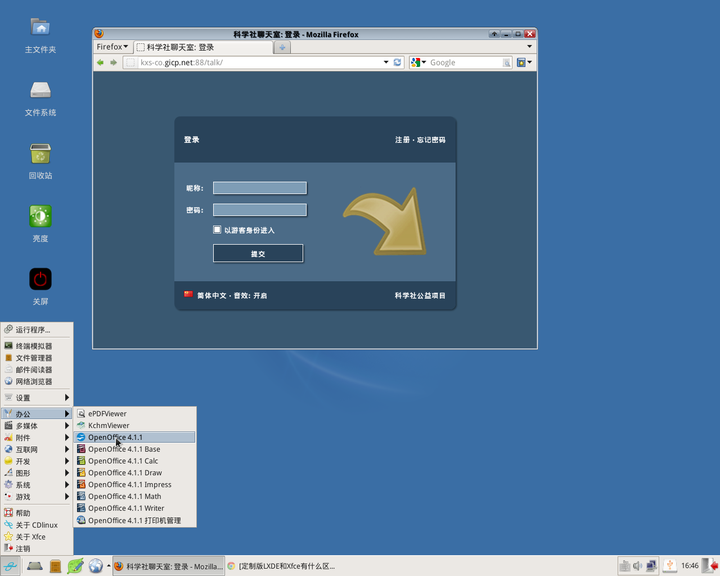Open the 亮度 brightness desktop icon

(x=40, y=216)
